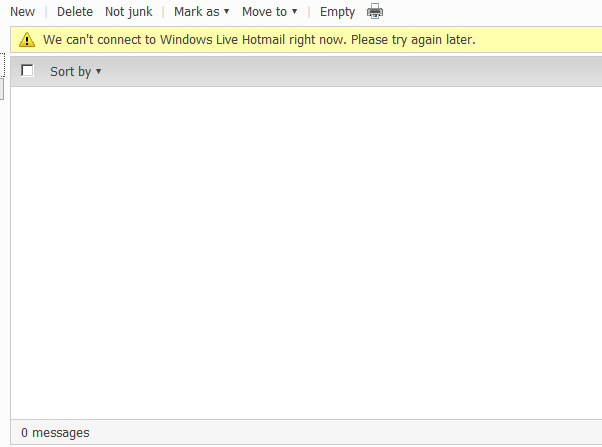Click the arrow next to Mark as
This screenshot has width=602, height=447.
(x=226, y=12)
